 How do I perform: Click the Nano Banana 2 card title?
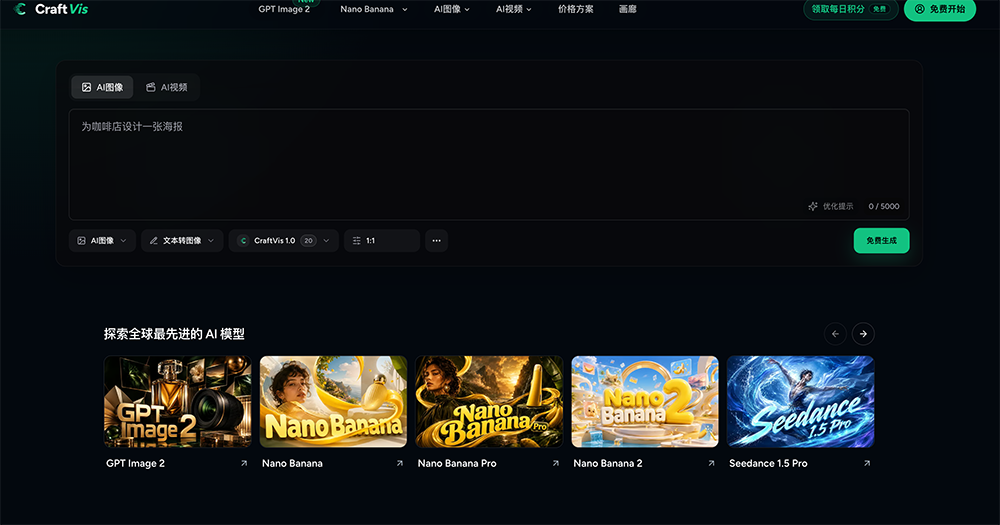(608, 464)
